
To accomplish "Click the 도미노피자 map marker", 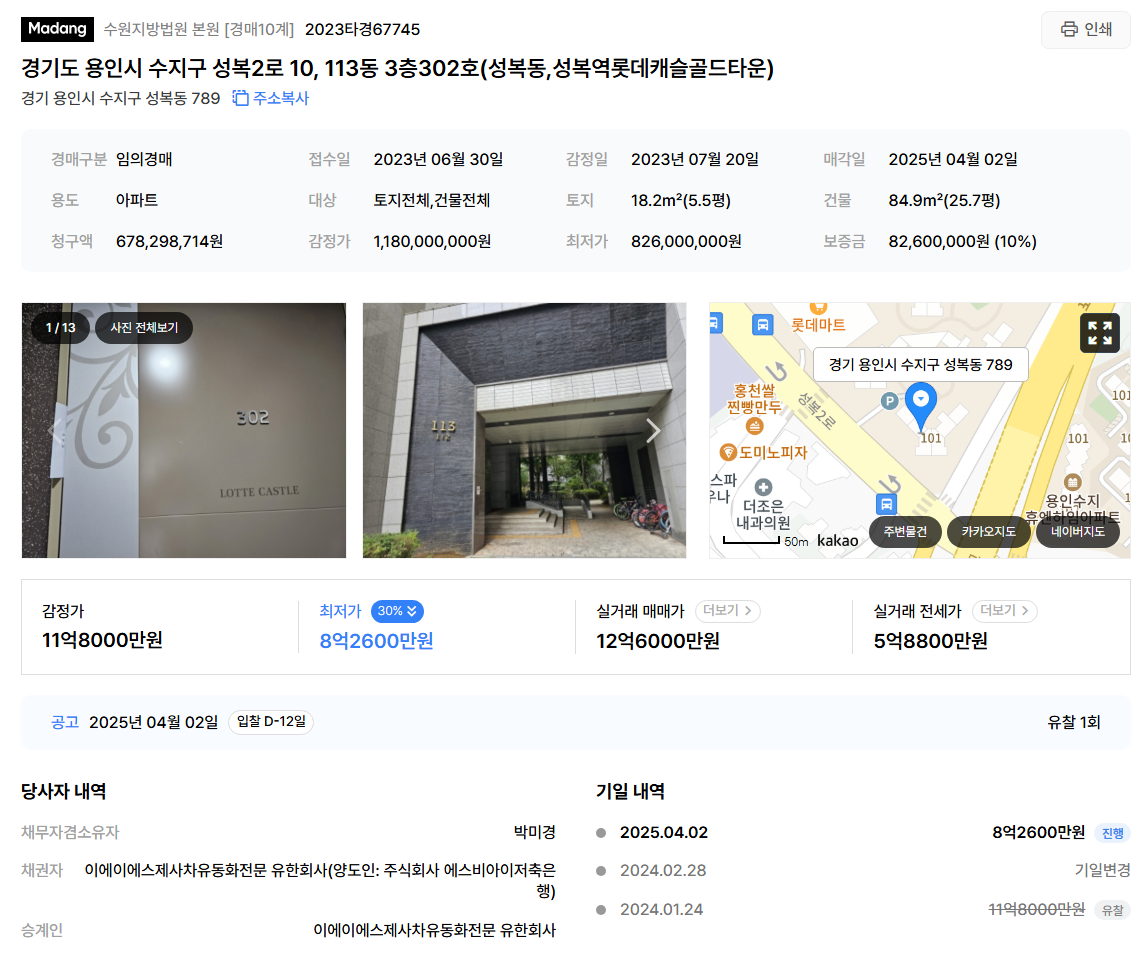I will (764, 452).
